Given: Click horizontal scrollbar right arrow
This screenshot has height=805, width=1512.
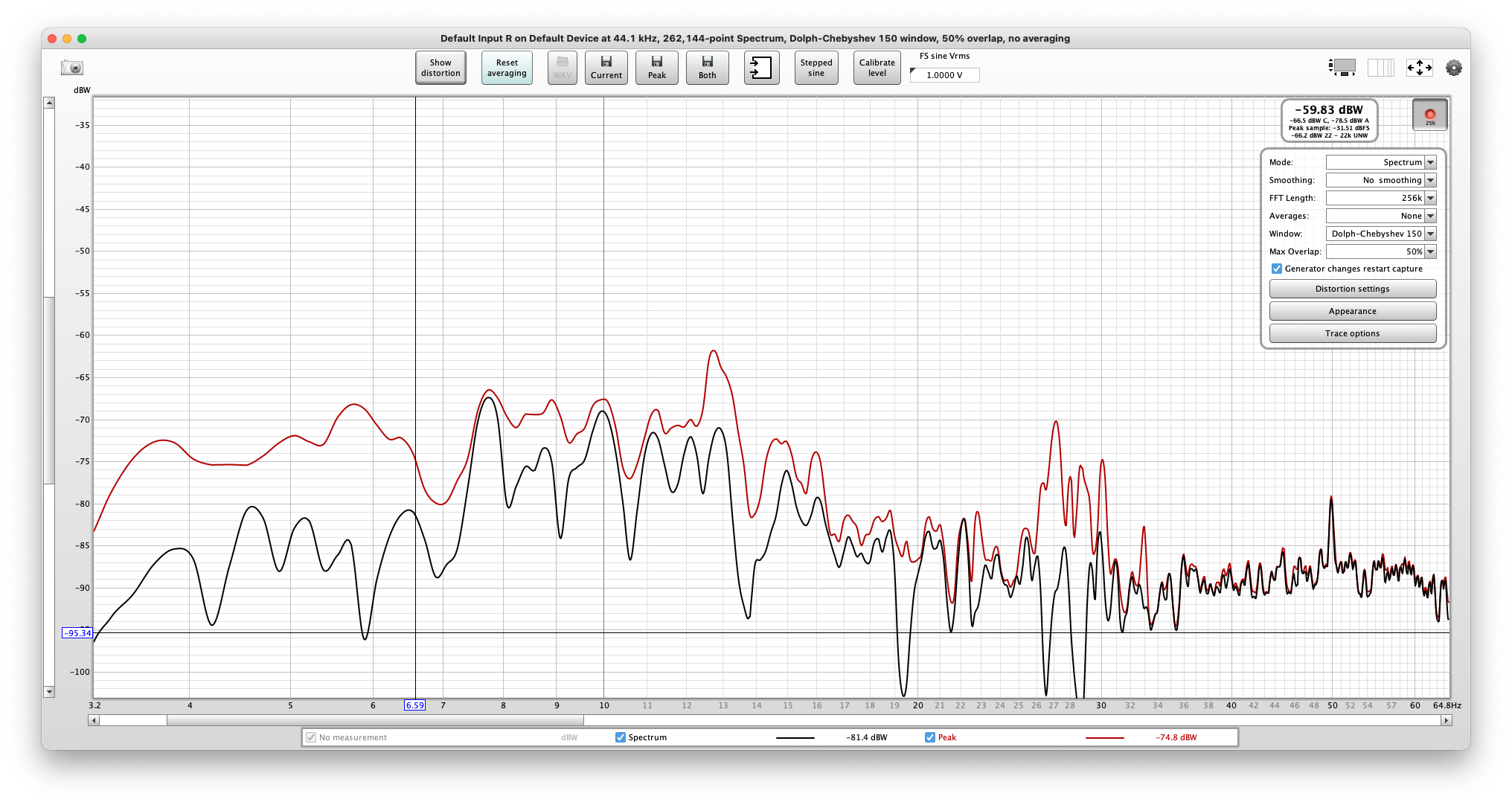Looking at the screenshot, I should [1447, 720].
